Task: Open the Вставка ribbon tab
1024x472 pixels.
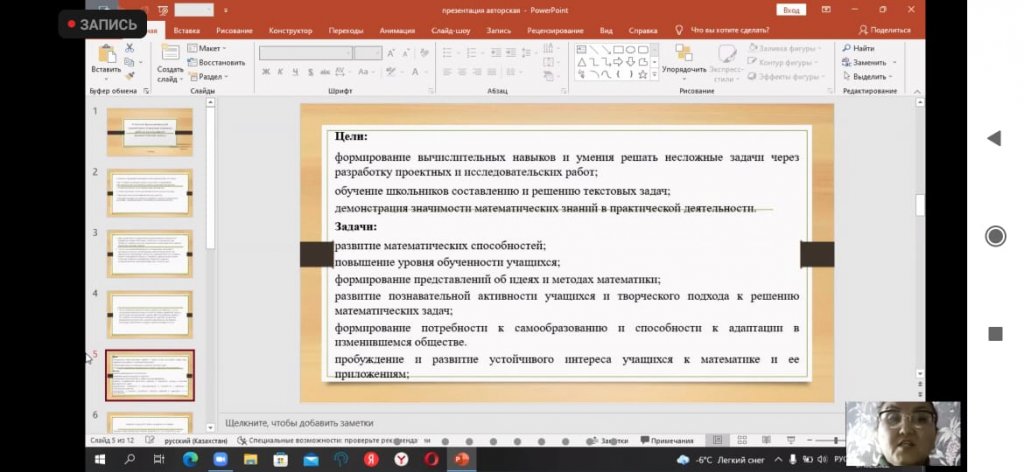Action: (187, 31)
